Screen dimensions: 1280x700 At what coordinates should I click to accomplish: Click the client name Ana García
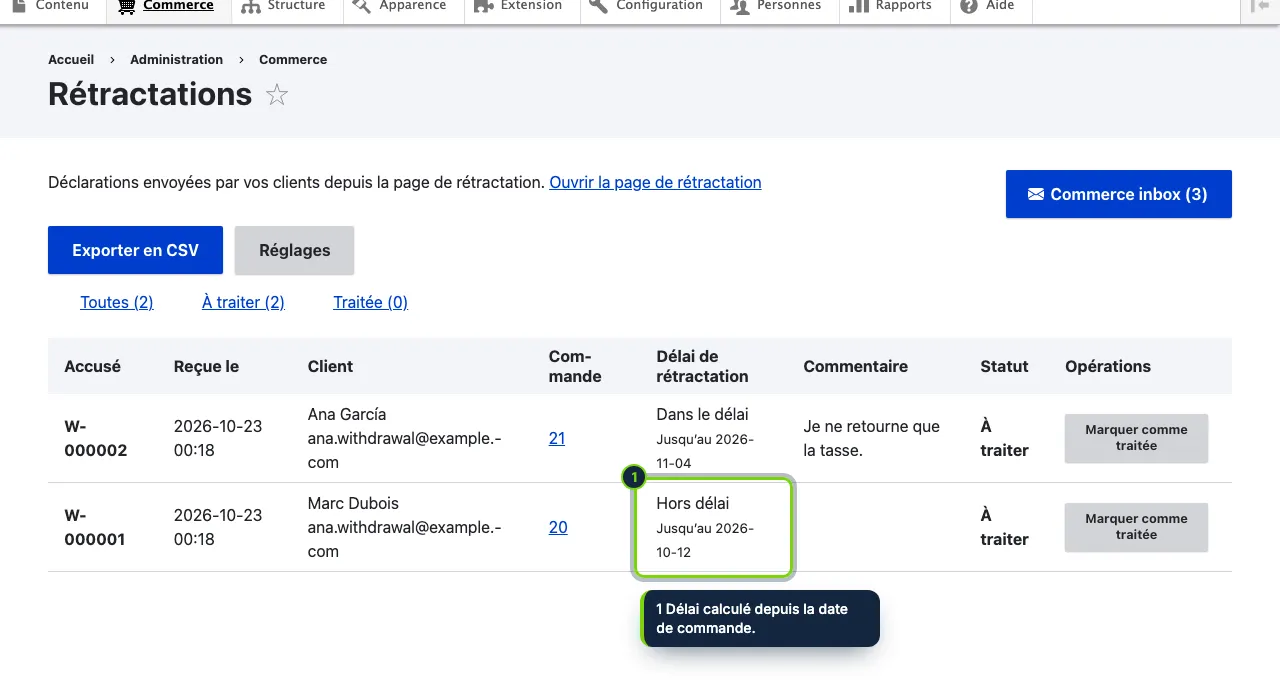pos(347,414)
